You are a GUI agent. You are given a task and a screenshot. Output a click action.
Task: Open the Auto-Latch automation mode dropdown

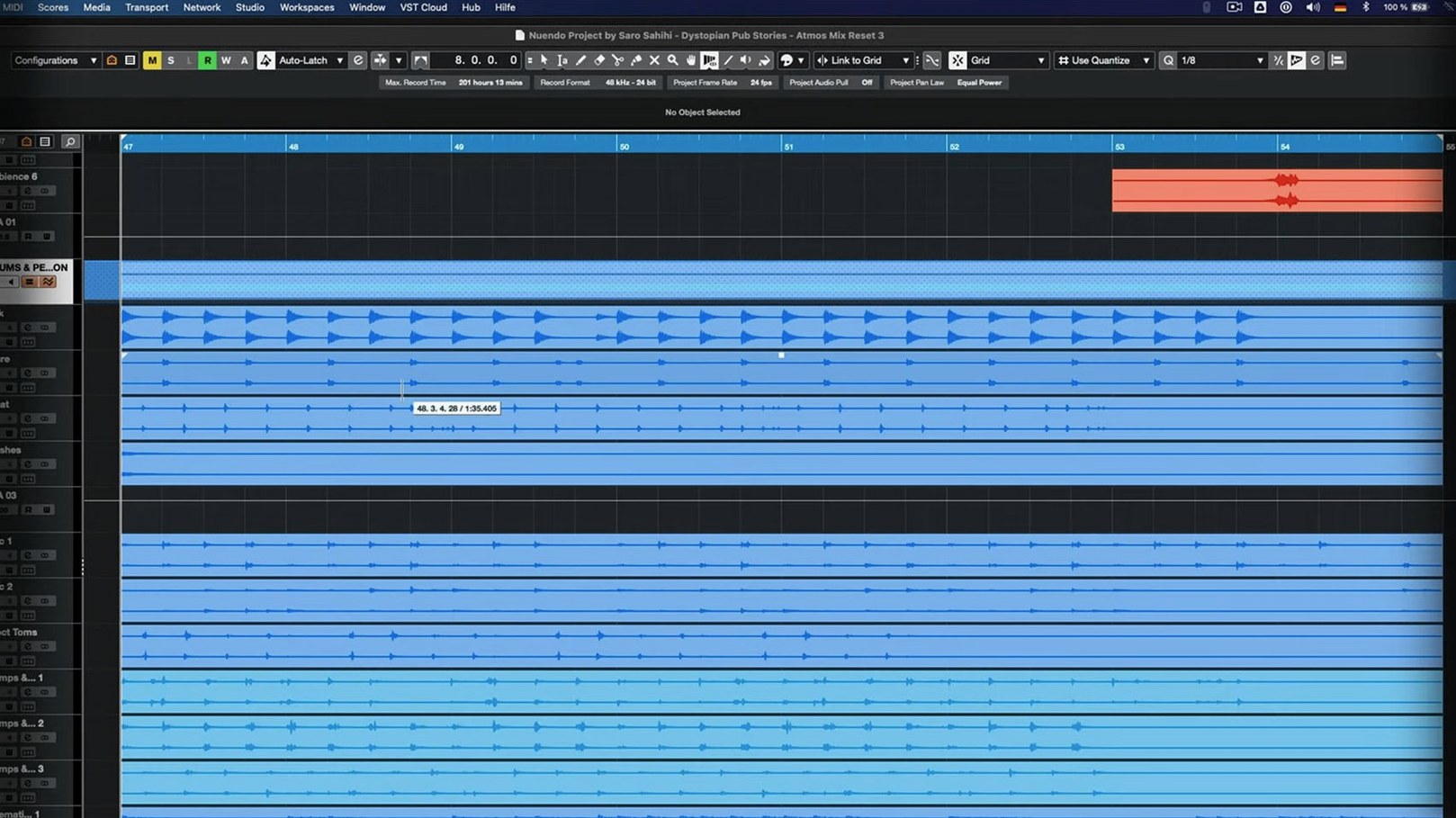click(x=310, y=60)
